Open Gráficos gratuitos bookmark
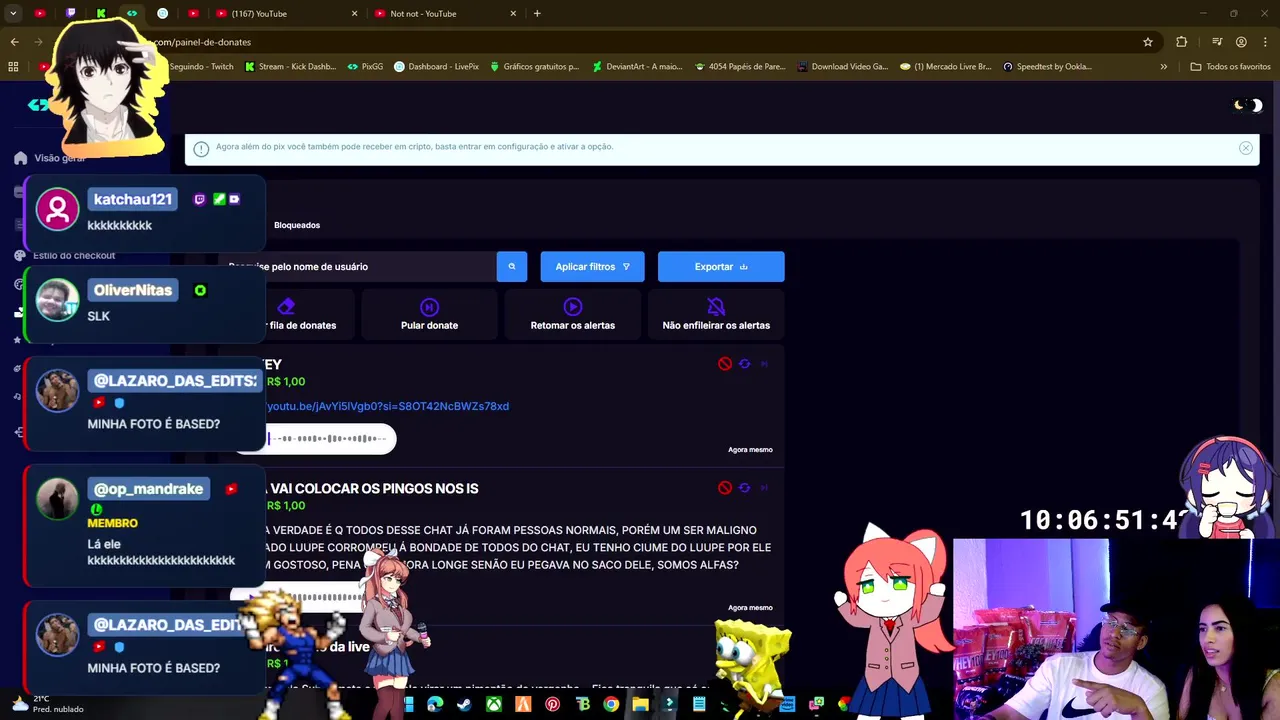 coord(534,67)
